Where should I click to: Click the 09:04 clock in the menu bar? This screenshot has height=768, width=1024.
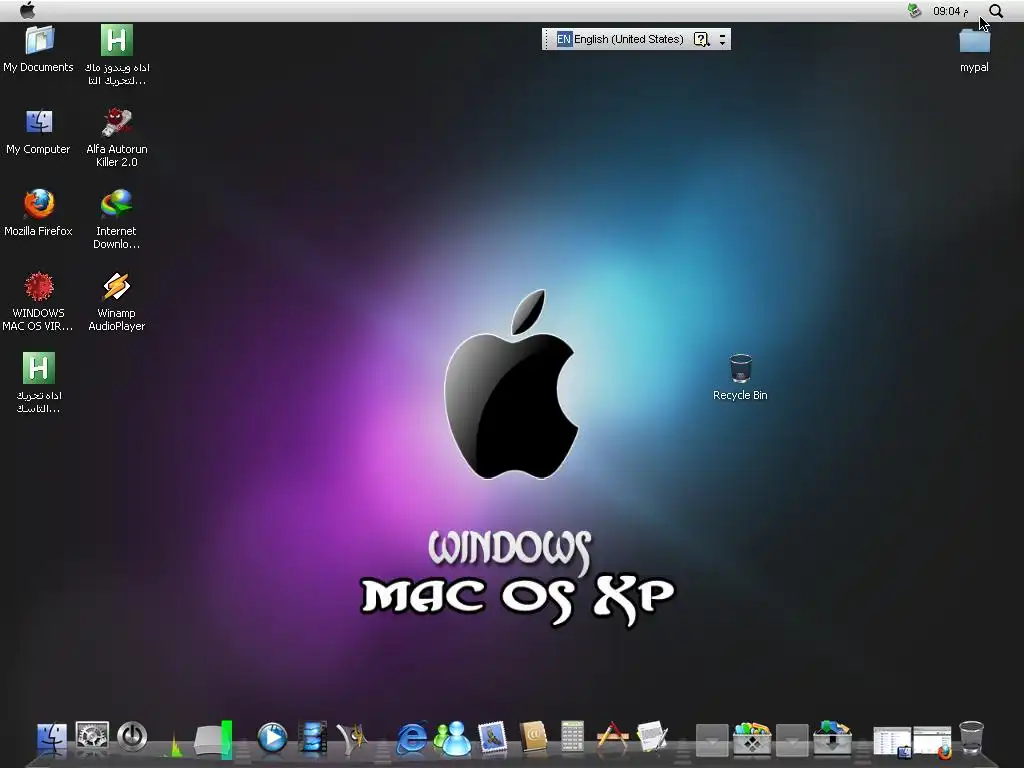[x=950, y=11]
